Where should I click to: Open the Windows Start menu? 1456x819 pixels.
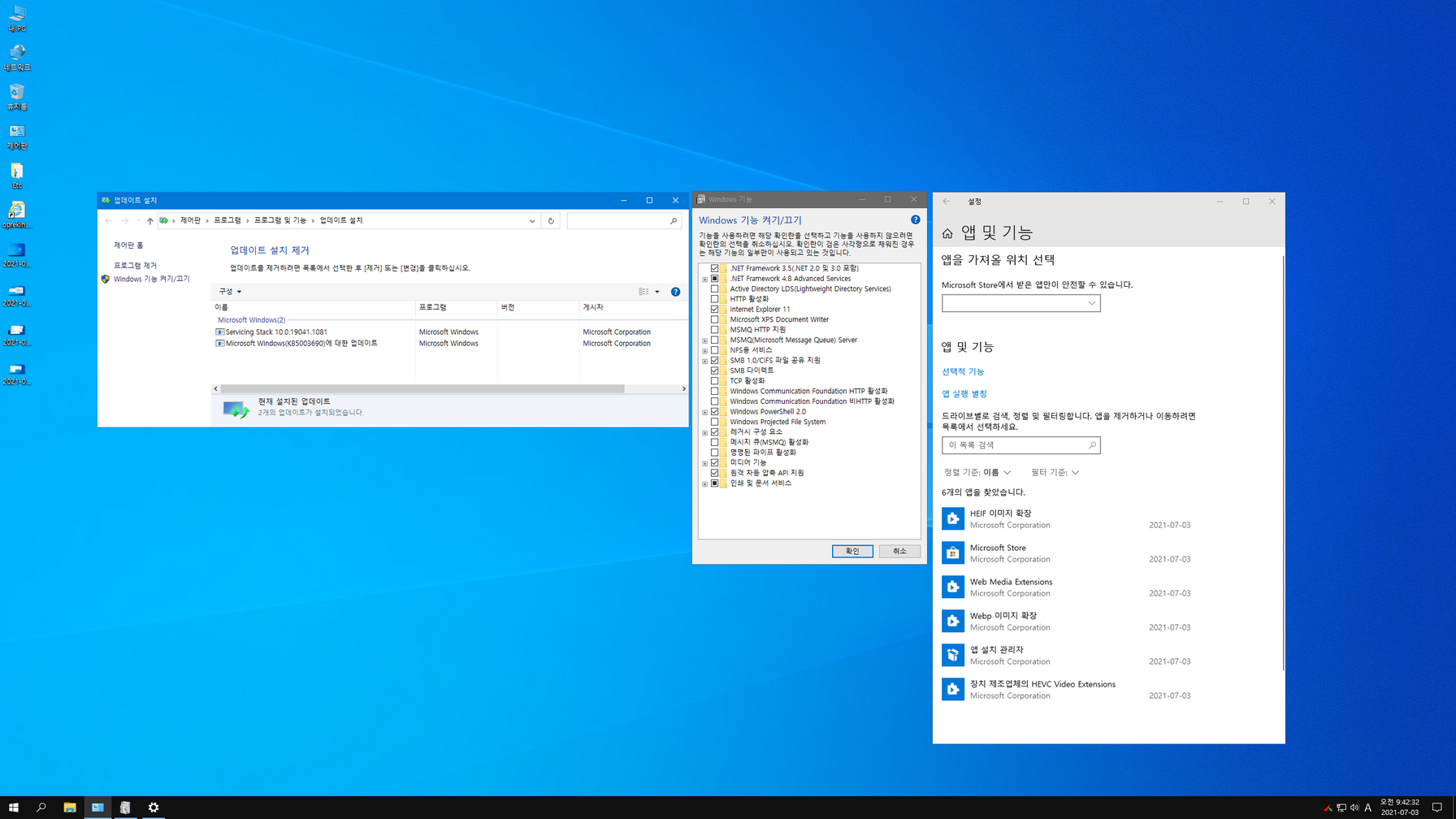click(x=13, y=808)
